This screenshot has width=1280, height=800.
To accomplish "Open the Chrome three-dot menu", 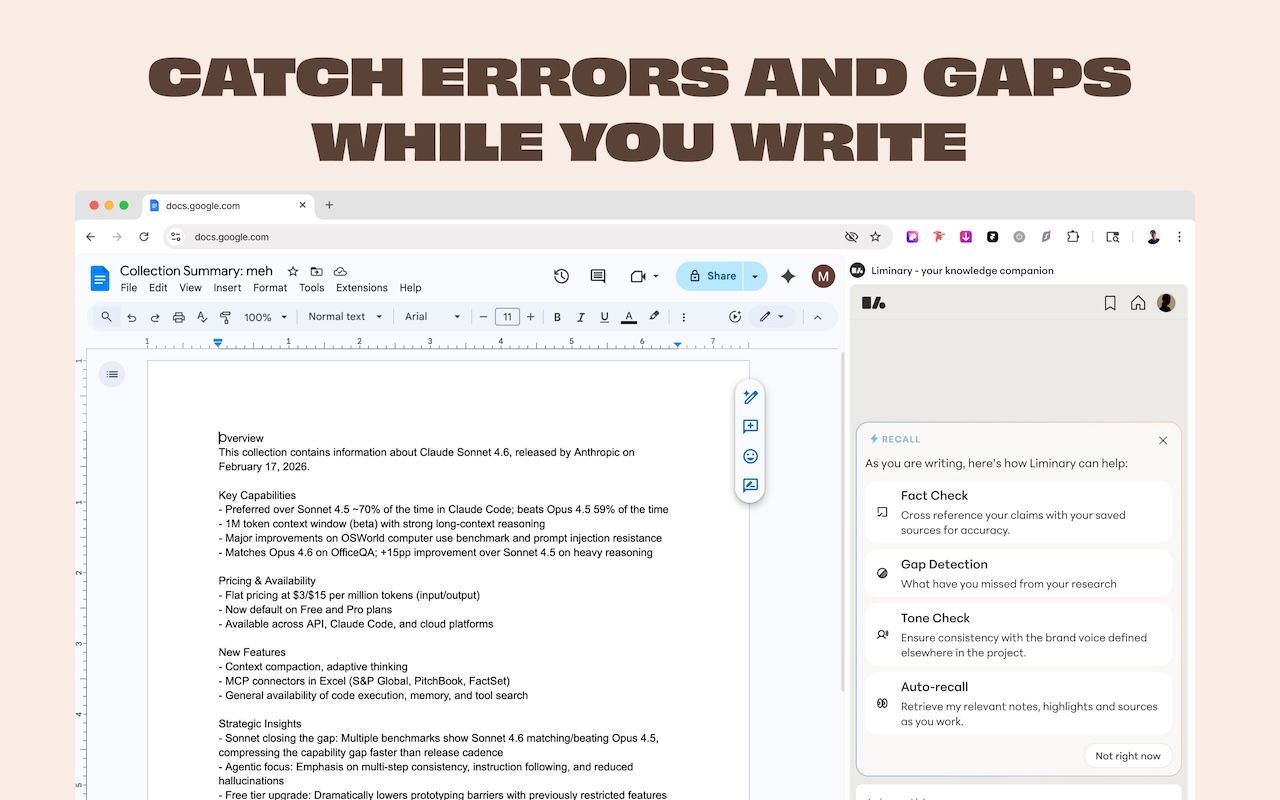I will pyautogui.click(x=1180, y=237).
